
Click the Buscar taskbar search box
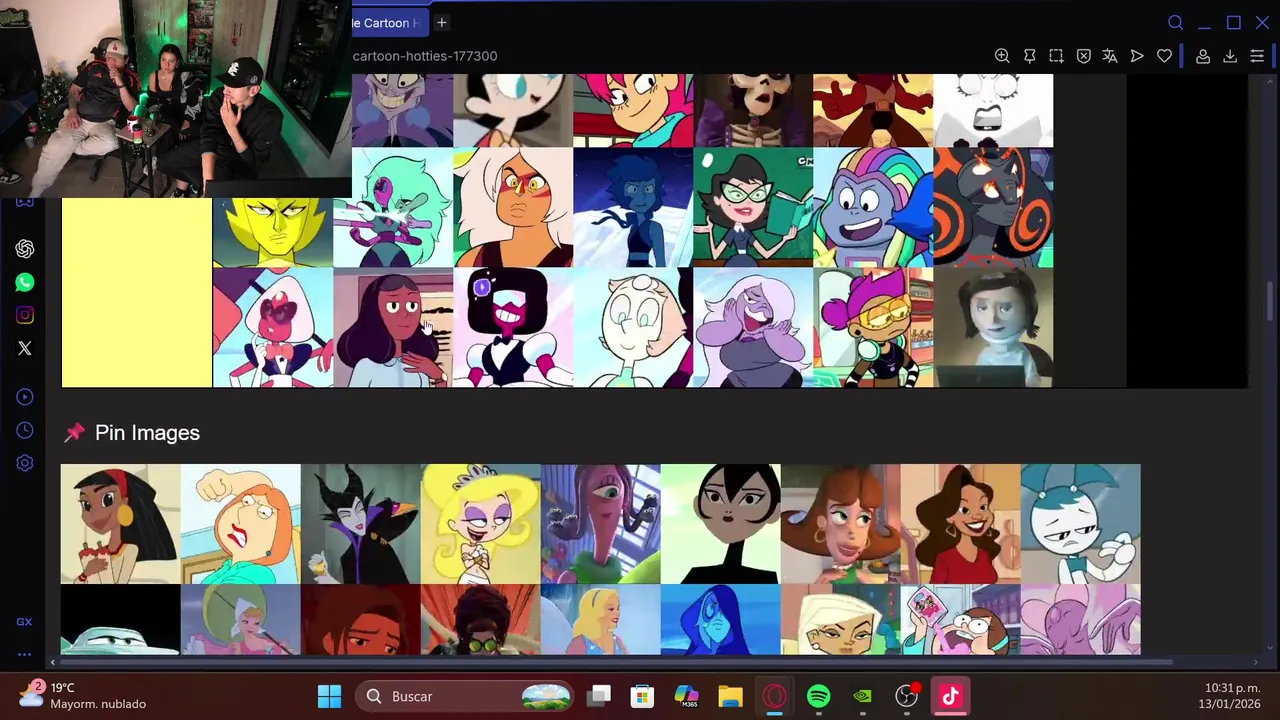pyautogui.click(x=465, y=696)
